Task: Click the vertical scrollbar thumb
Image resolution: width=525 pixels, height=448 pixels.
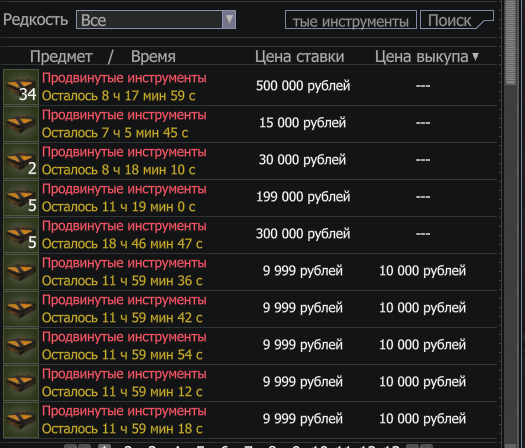Action: click(x=510, y=42)
